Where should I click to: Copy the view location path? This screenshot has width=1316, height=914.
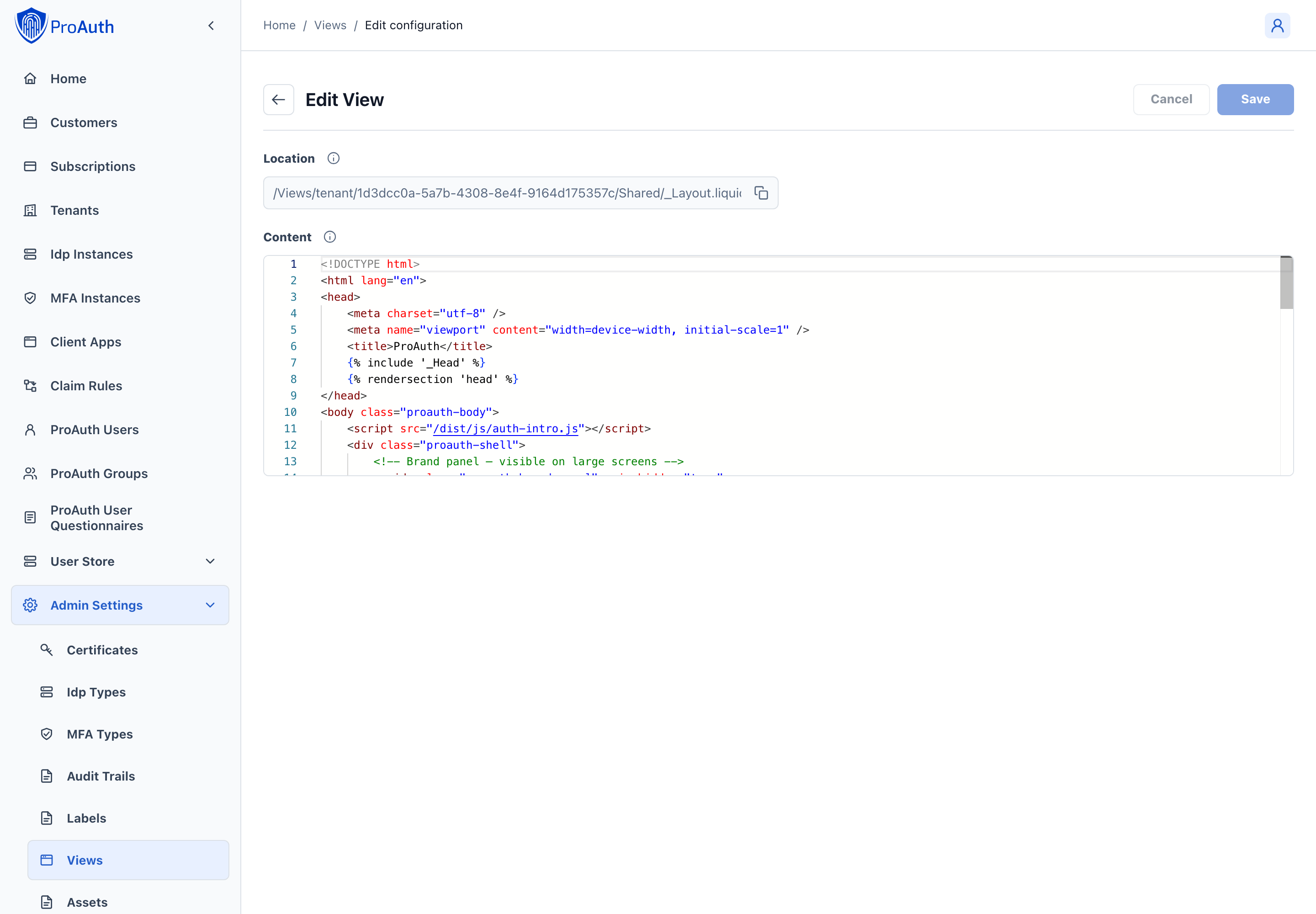click(x=760, y=193)
